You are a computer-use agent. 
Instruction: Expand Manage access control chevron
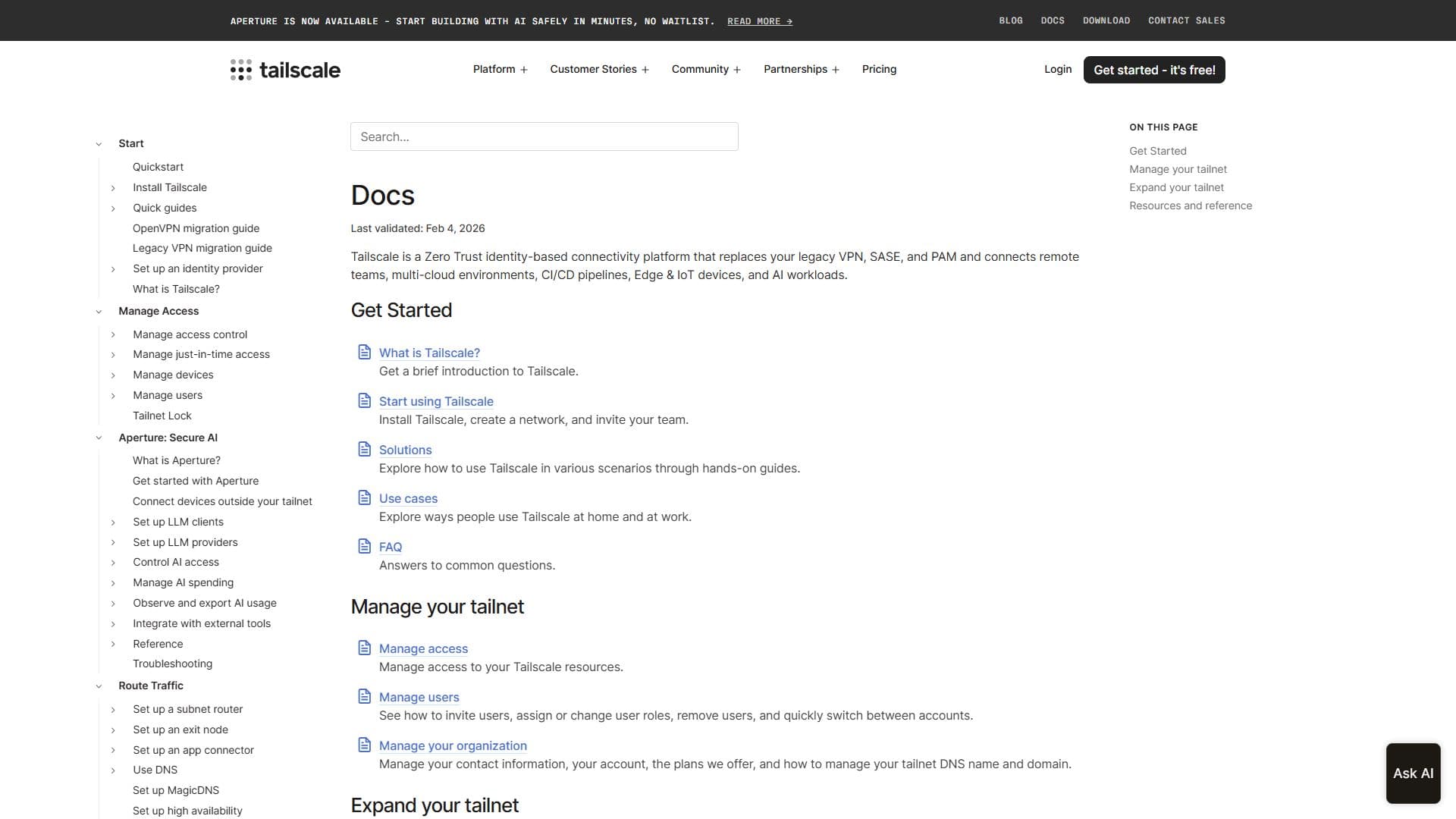(x=113, y=334)
